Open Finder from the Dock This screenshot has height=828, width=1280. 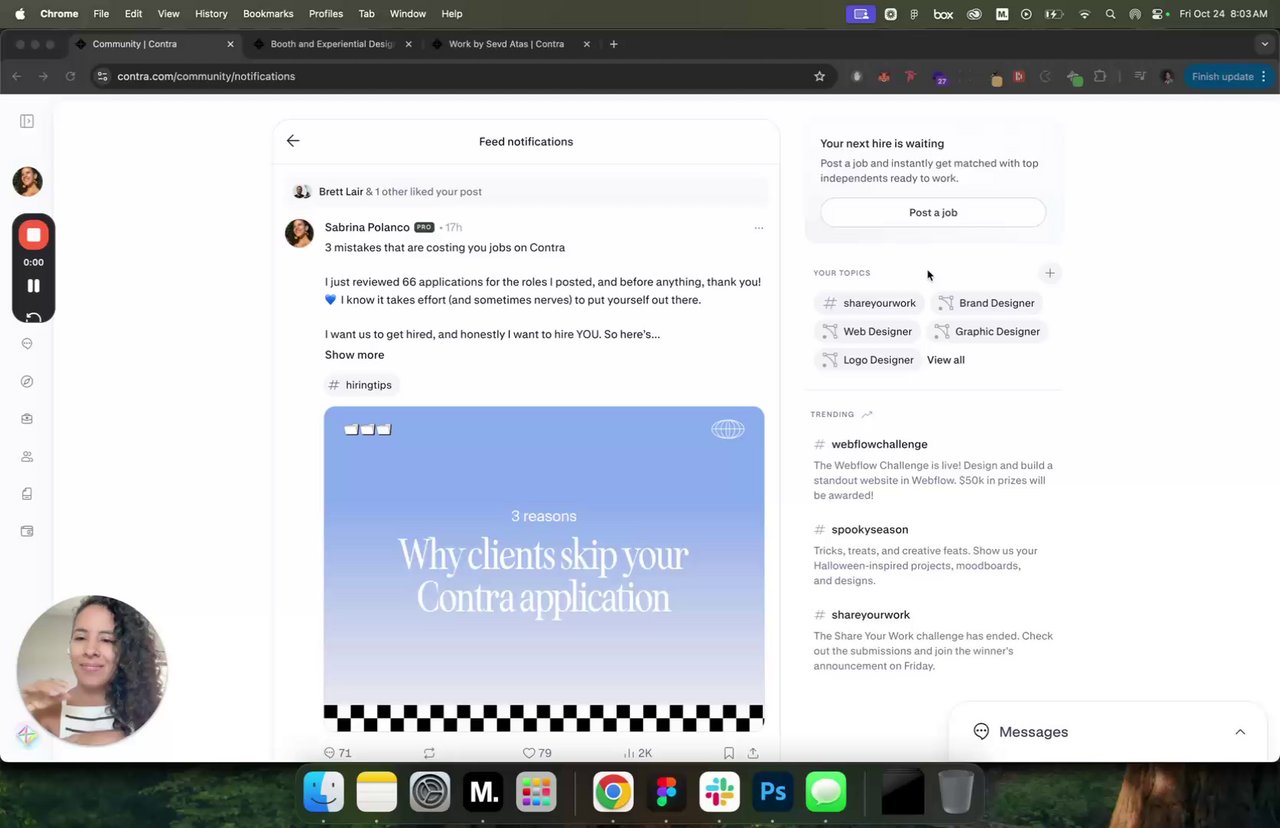(x=324, y=793)
